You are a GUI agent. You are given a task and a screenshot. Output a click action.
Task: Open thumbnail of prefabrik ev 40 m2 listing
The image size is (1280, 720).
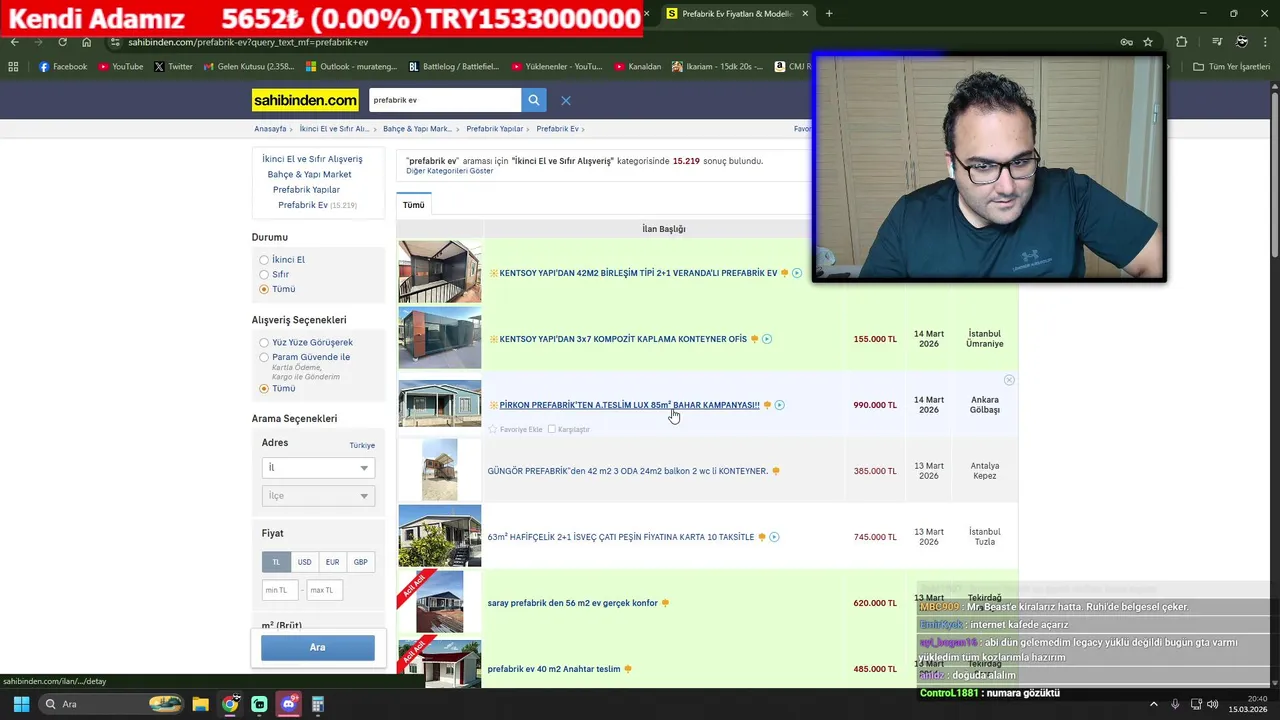coord(440,664)
